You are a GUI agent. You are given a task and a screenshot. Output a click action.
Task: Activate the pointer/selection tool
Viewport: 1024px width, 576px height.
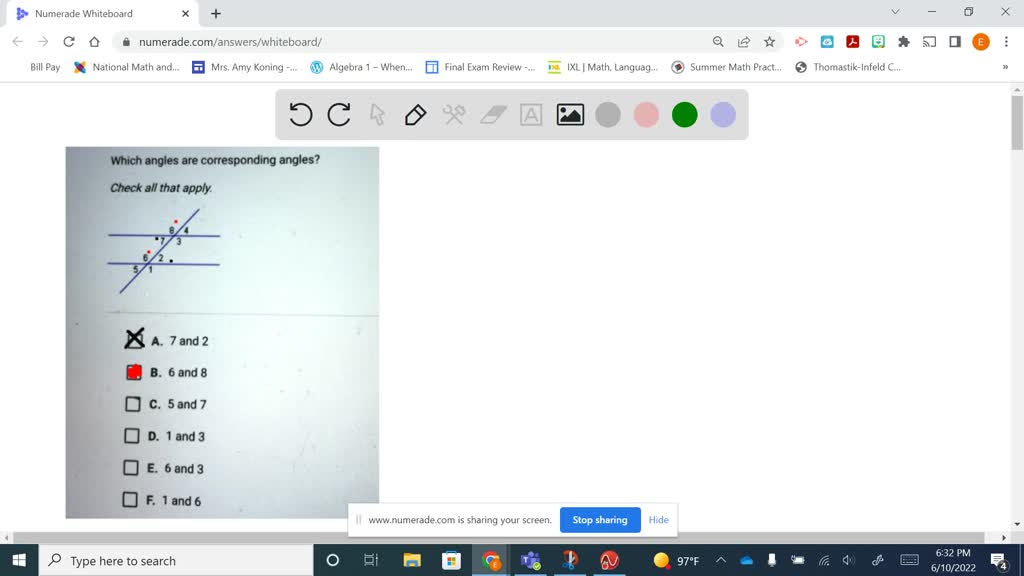[x=377, y=114]
